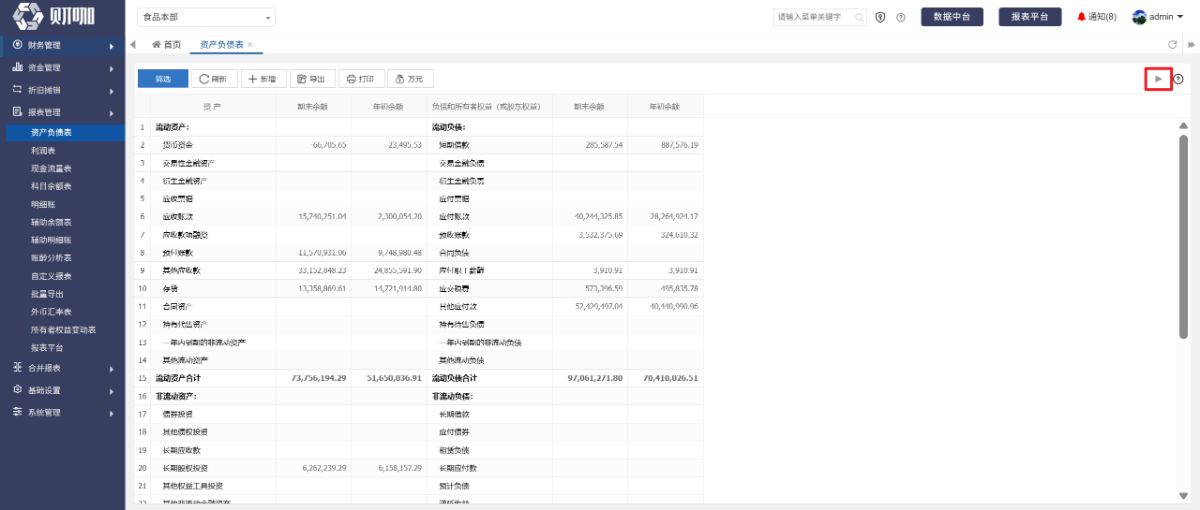
Task: Open 账龄分析表 in the sidebar
Action: 50,258
